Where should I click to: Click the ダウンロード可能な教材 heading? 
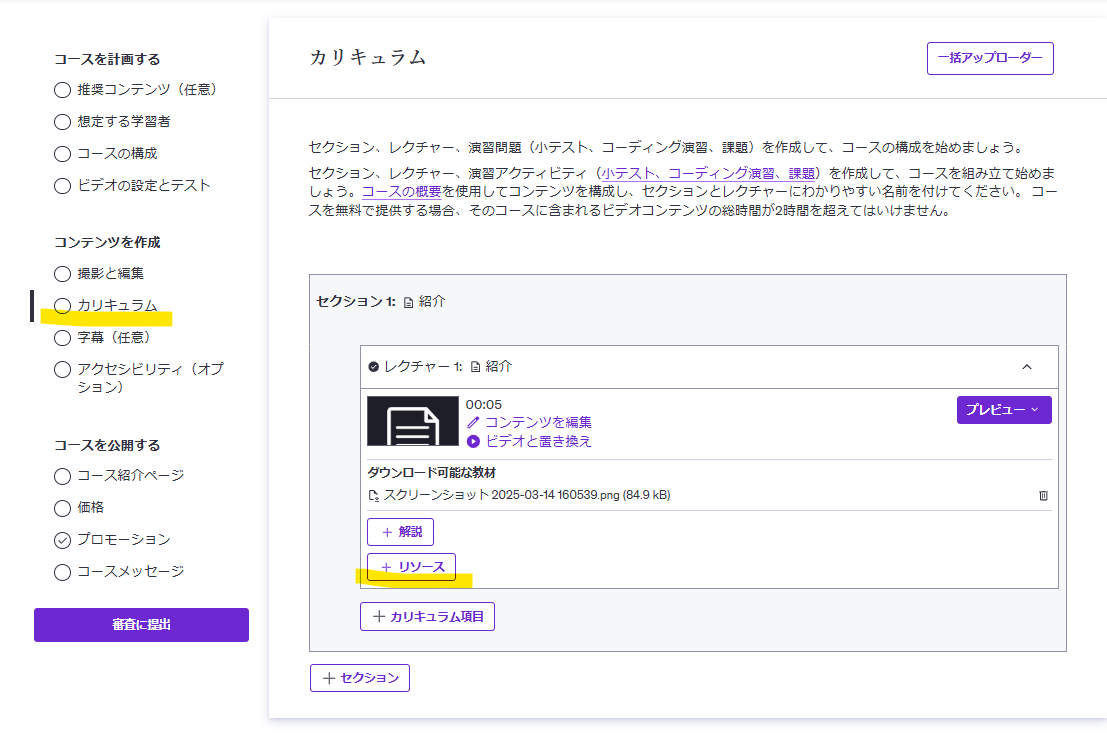(431, 473)
